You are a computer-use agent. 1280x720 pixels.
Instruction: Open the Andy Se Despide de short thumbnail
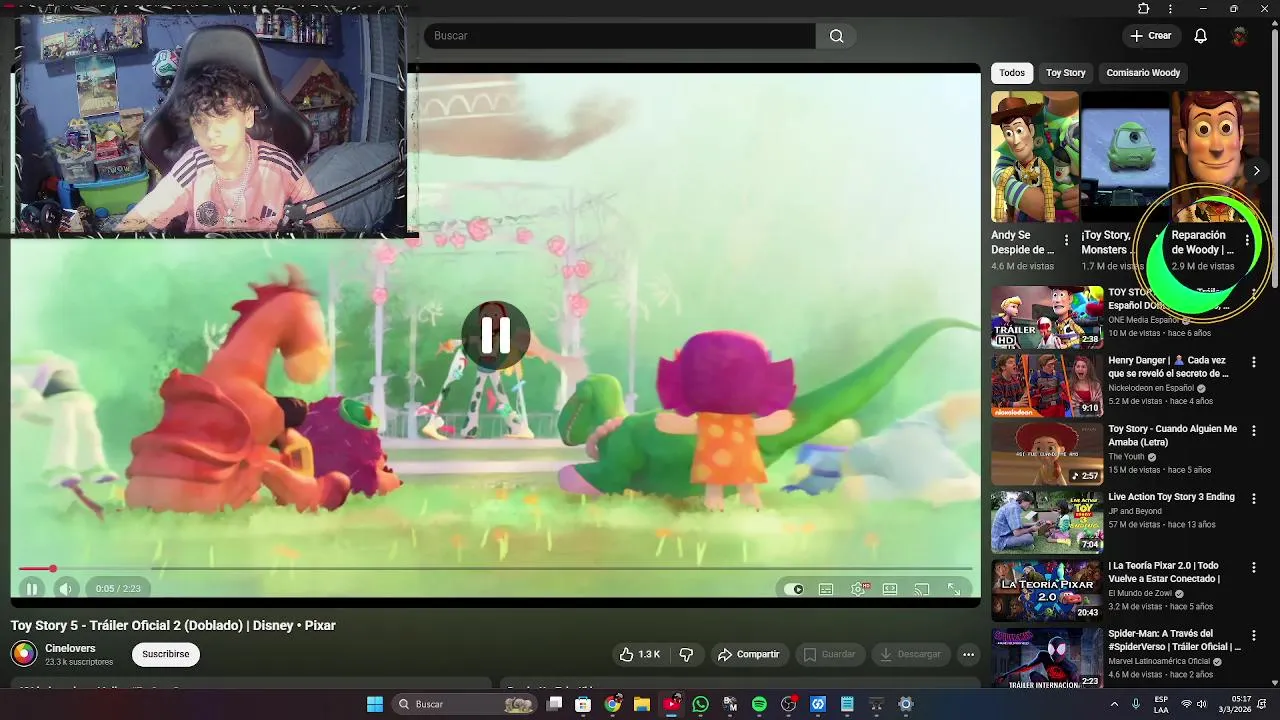click(1034, 157)
